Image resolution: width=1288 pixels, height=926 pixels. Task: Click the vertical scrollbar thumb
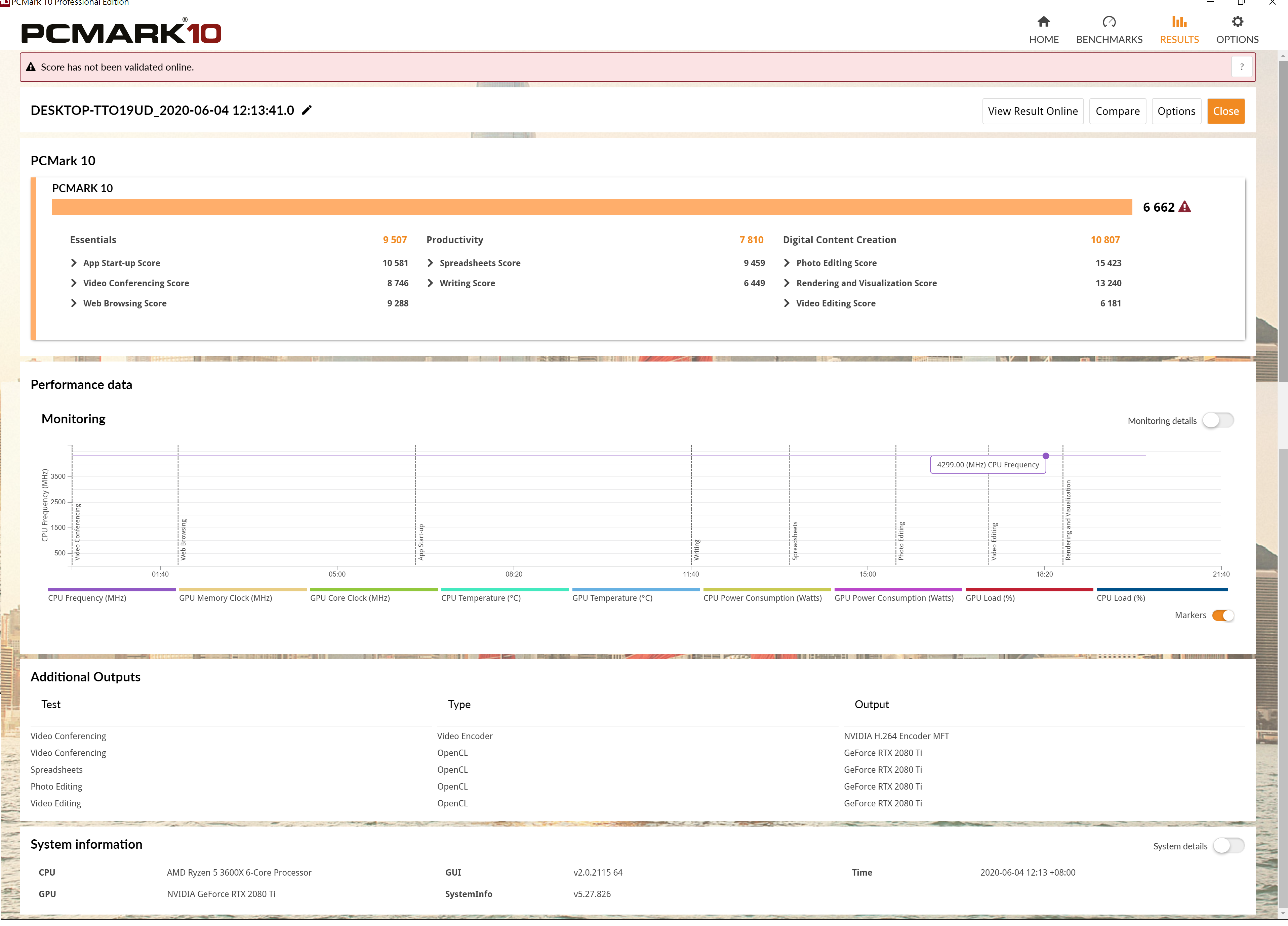coord(1283,221)
